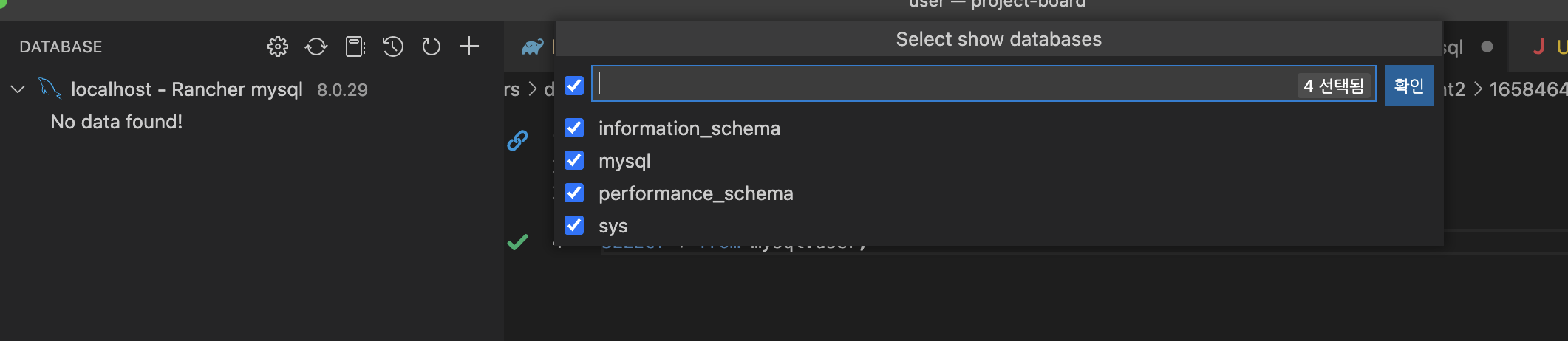
Task: Uncheck the information_schema checkbox
Action: (x=574, y=128)
